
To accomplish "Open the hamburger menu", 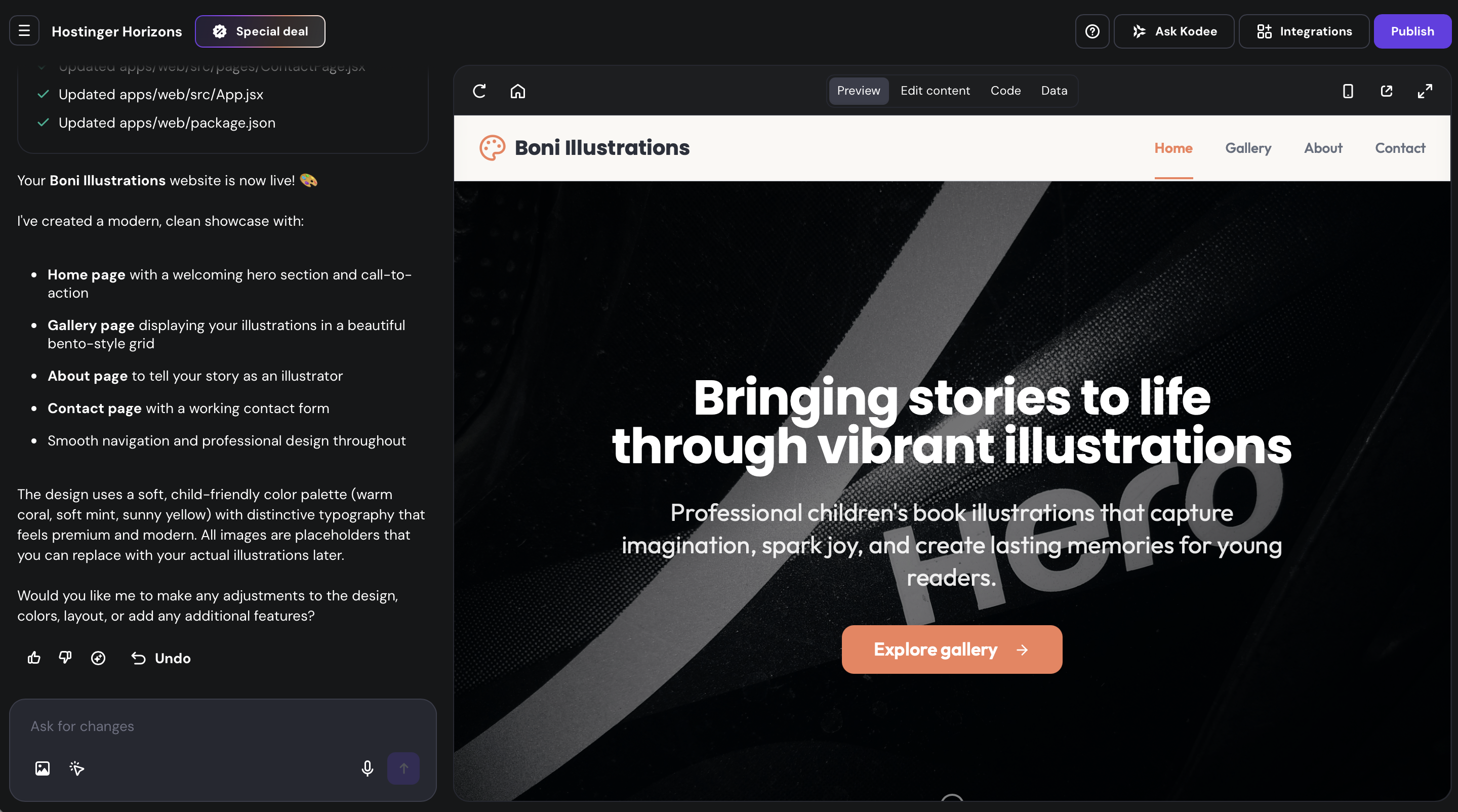I will tap(24, 30).
